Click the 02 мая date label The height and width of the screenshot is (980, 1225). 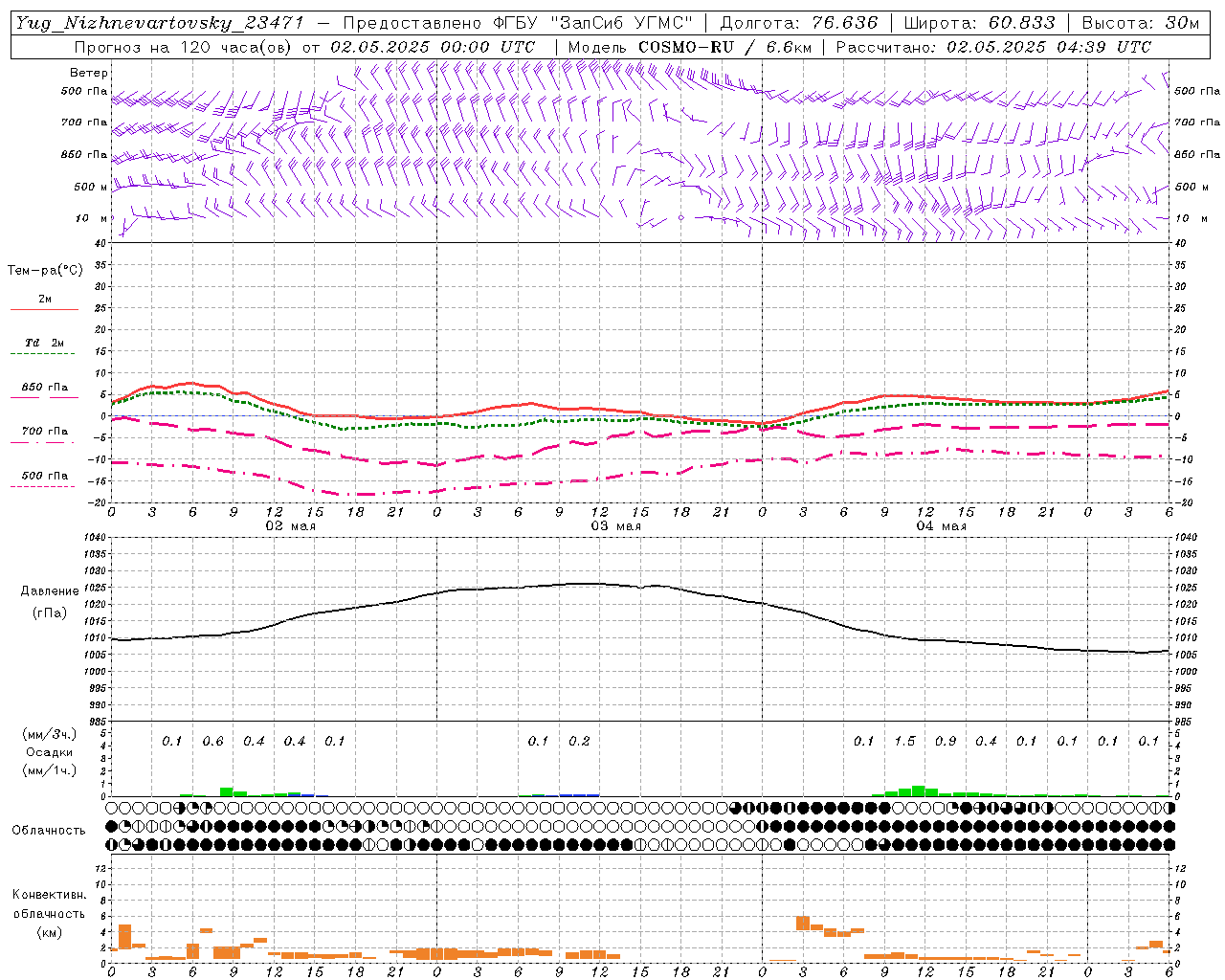click(x=290, y=526)
